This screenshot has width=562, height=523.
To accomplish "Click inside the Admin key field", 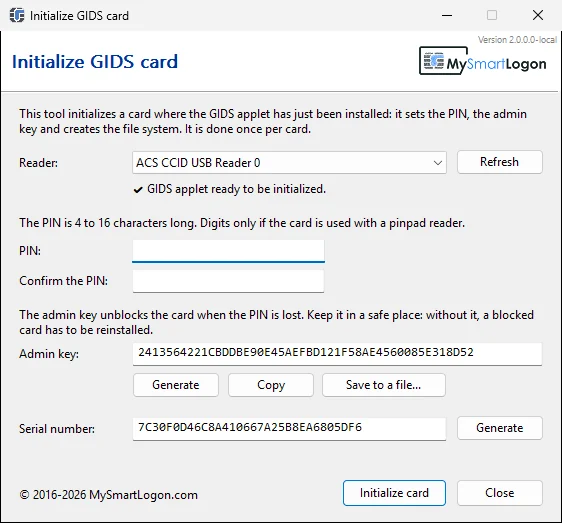I will 337,354.
